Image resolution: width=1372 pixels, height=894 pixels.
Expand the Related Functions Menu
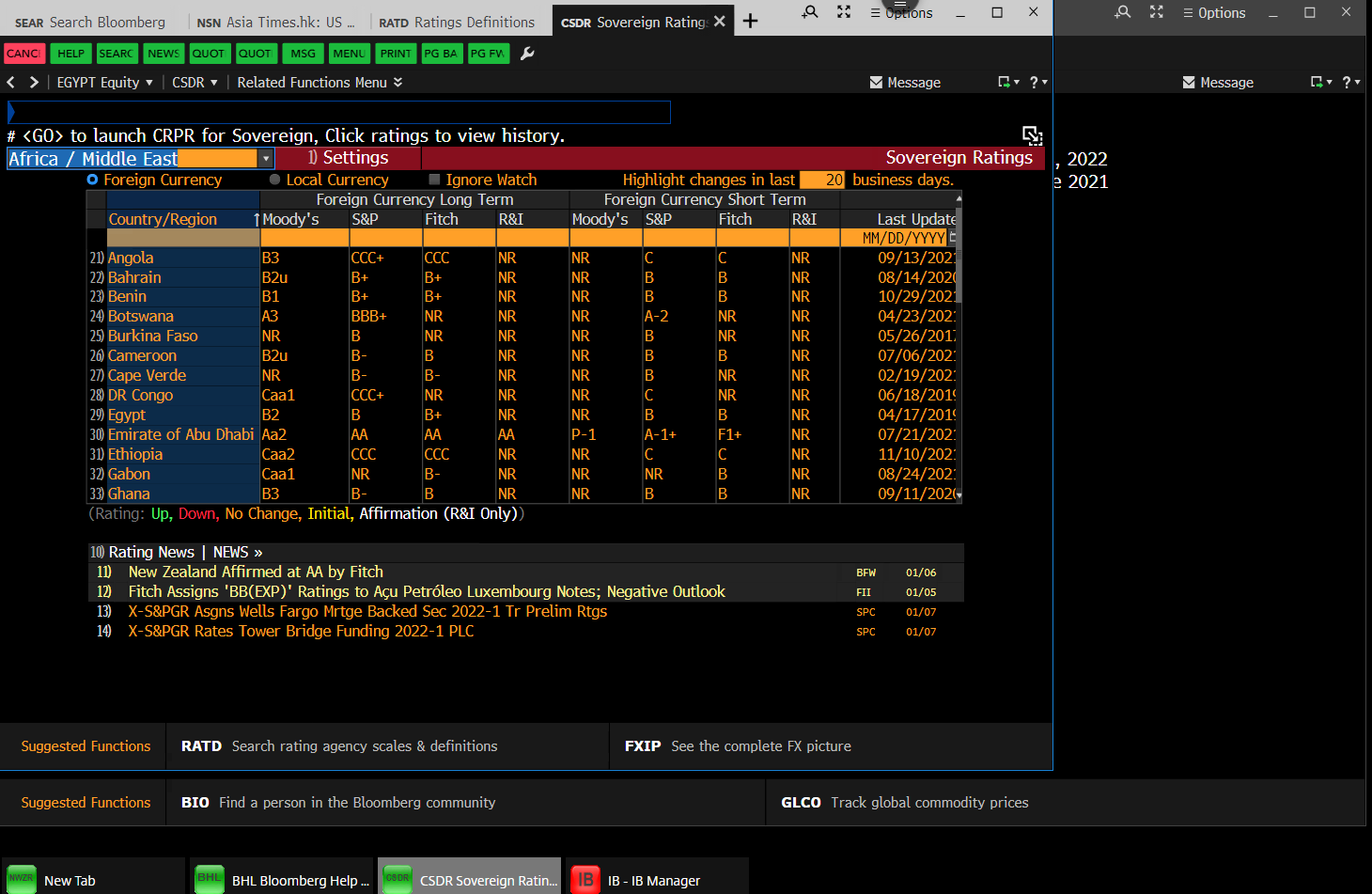point(320,83)
